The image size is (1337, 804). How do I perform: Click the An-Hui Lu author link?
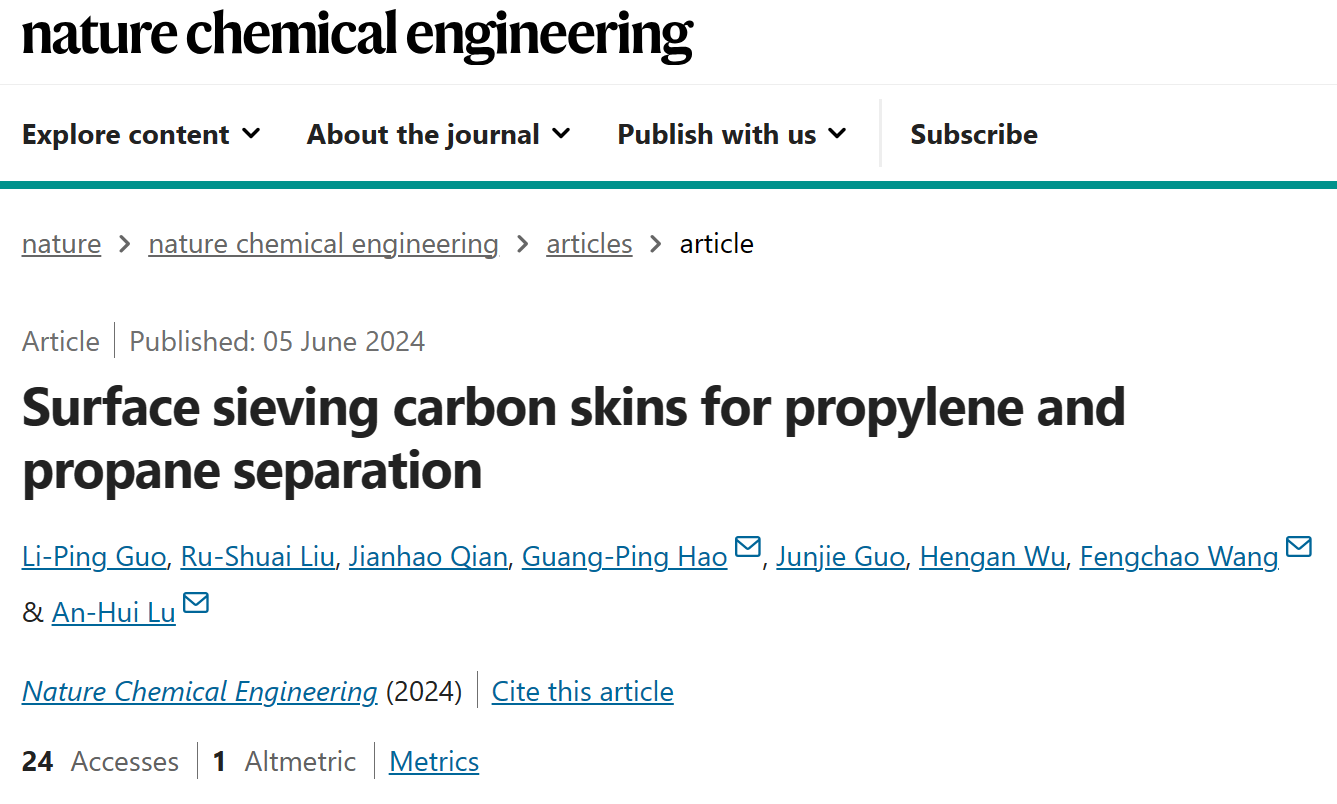point(114,612)
